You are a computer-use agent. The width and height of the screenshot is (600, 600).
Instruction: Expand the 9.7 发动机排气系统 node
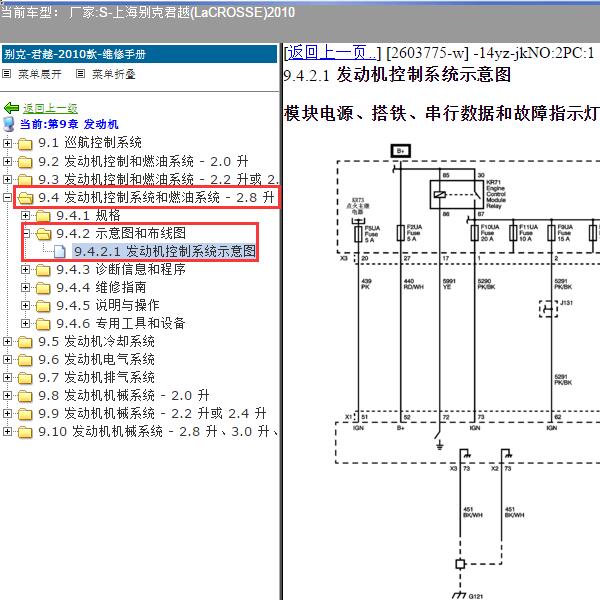pos(7,377)
